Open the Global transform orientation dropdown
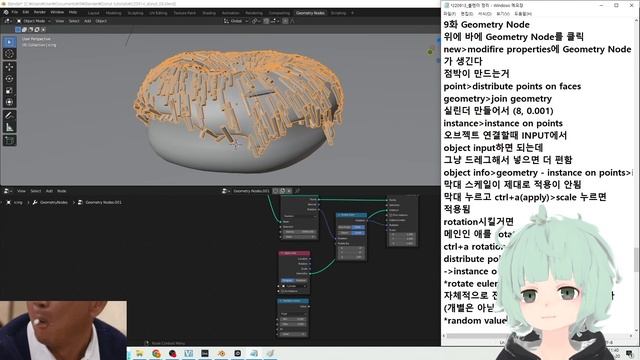The height and width of the screenshot is (360, 640). (236, 21)
